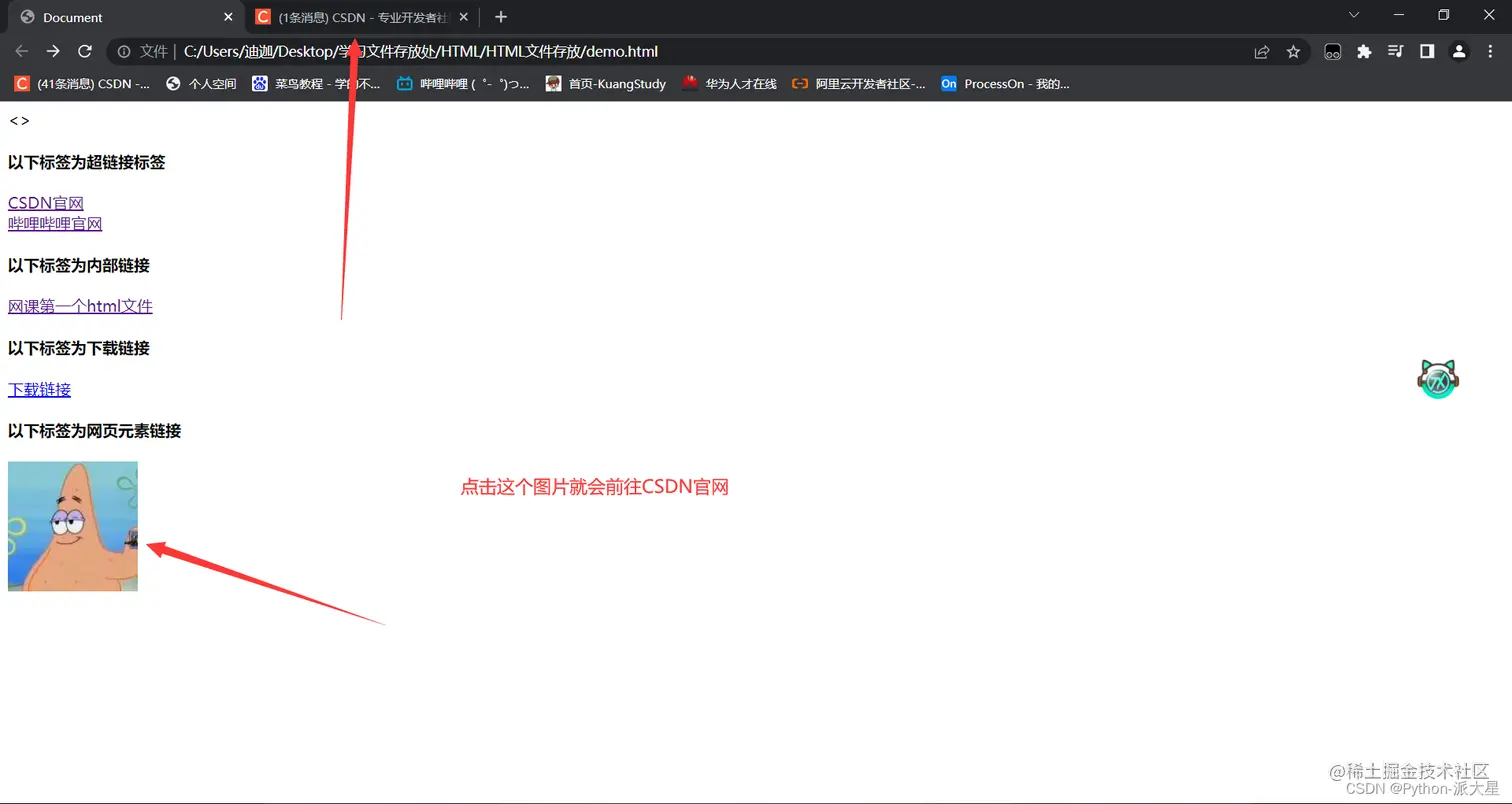Viewport: 1512px width, 804px height.
Task: Close the Document tab
Action: pyautogui.click(x=228, y=17)
